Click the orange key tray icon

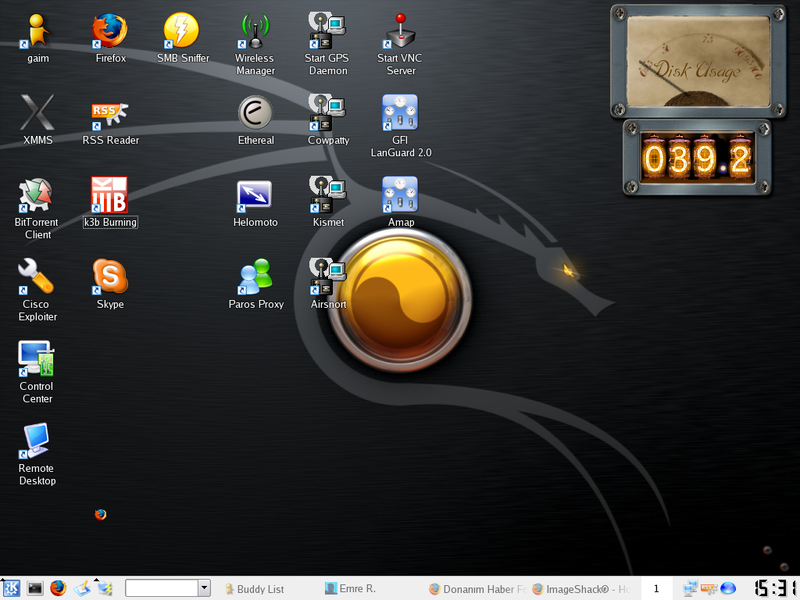click(x=709, y=588)
